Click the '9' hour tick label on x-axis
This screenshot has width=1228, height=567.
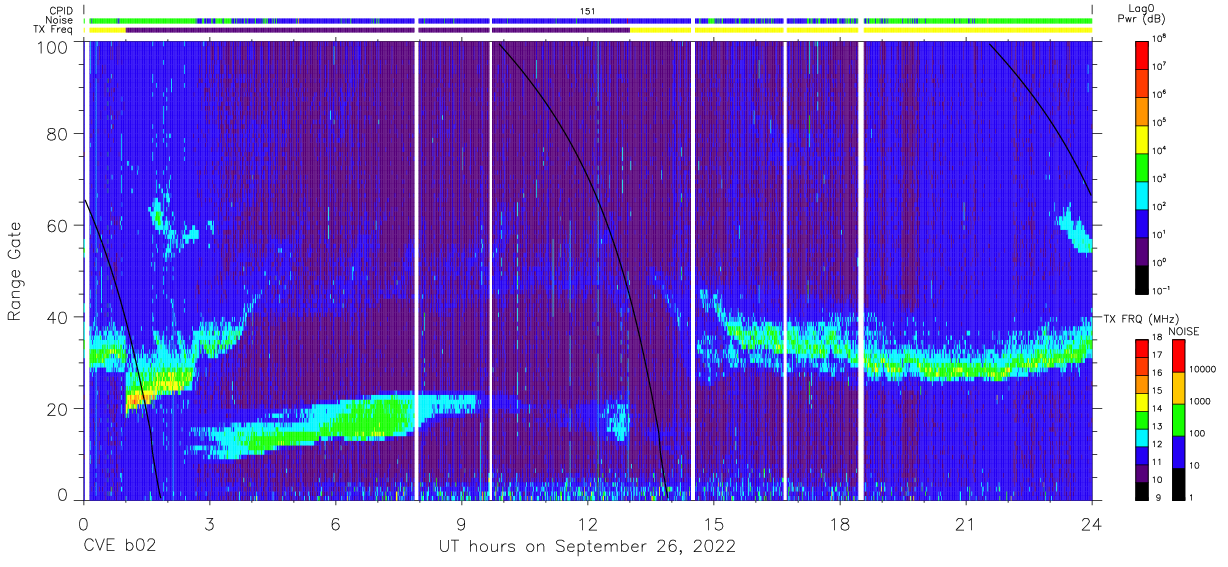pos(461,524)
